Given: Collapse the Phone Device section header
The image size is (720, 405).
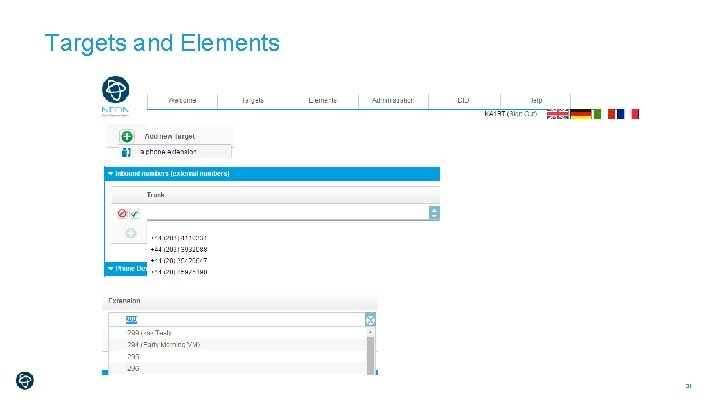Looking at the screenshot, I should [126, 269].
